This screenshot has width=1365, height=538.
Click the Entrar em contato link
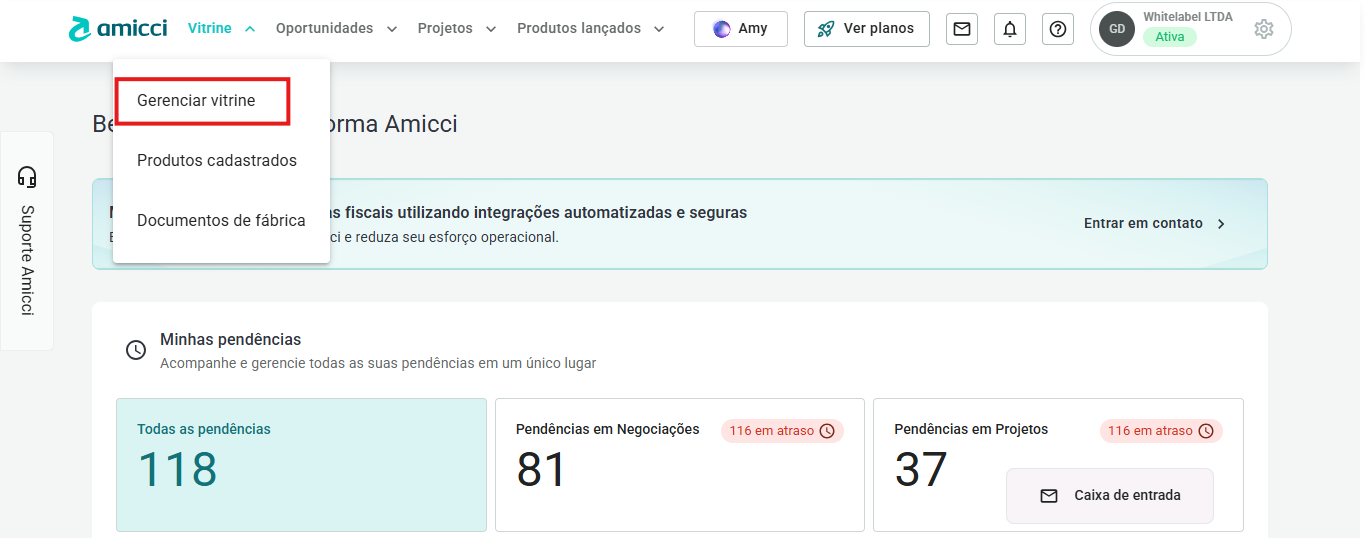click(1154, 224)
